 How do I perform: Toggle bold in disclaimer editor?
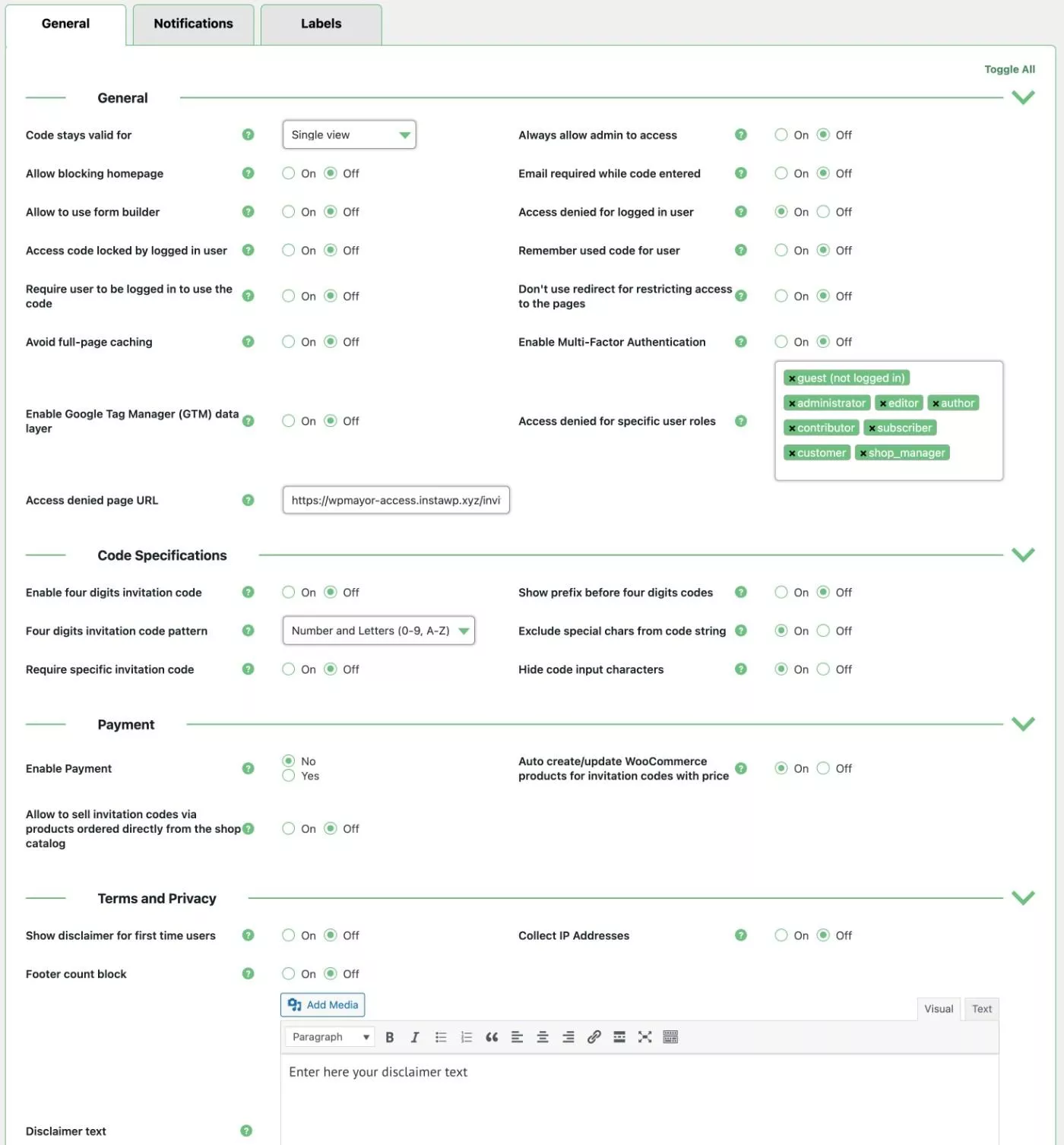(390, 1037)
